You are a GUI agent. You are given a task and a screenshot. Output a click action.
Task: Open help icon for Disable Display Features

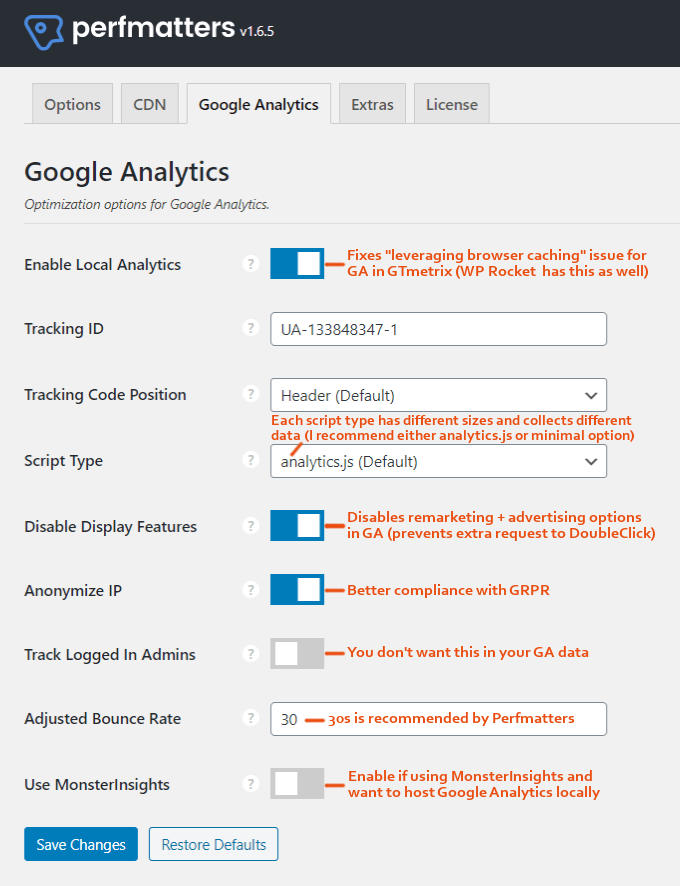tap(250, 526)
